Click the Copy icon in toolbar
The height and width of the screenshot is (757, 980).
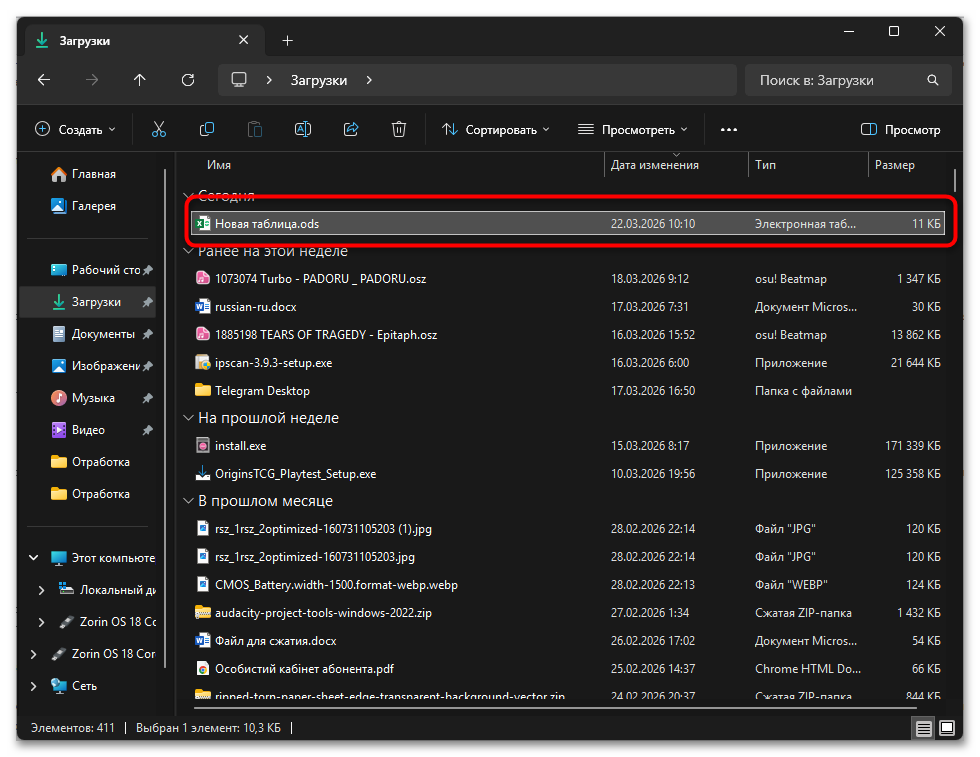207,129
